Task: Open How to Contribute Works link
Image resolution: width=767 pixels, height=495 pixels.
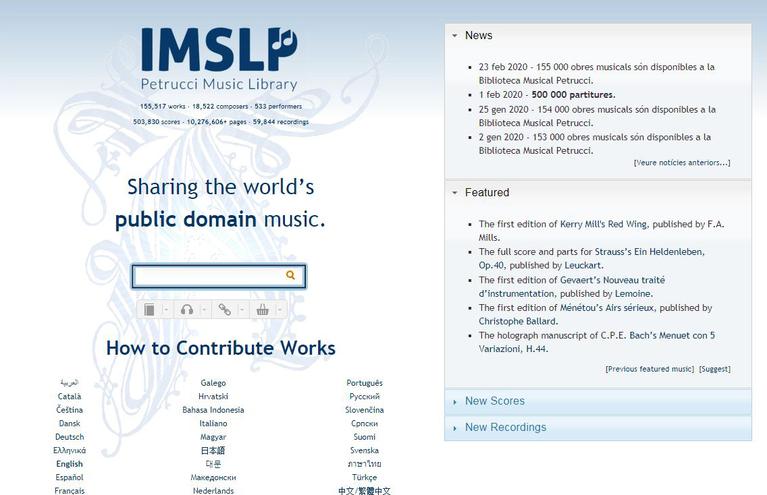Action: (x=221, y=348)
